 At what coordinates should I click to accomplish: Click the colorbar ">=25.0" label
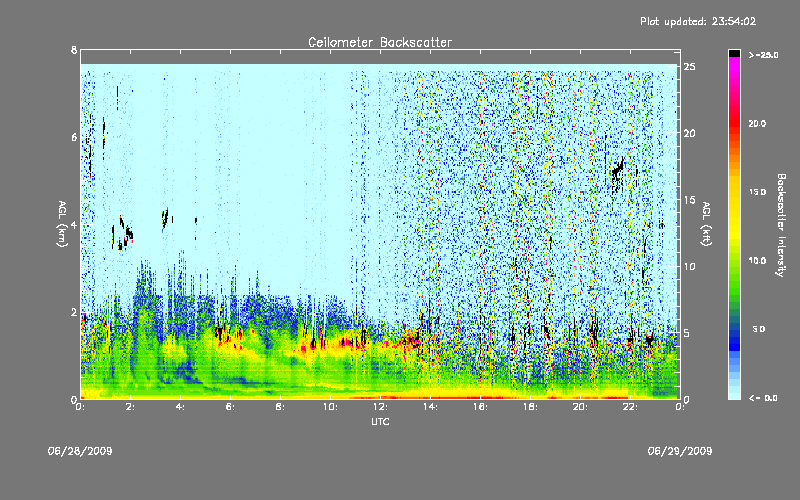point(763,55)
